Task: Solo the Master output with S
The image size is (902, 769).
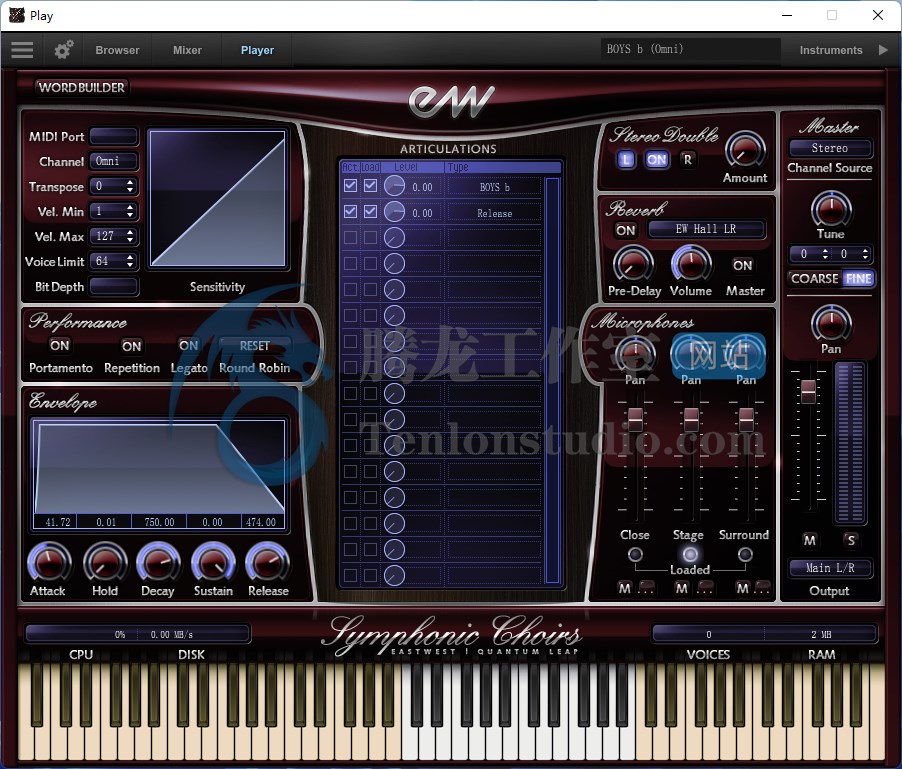Action: (x=851, y=540)
